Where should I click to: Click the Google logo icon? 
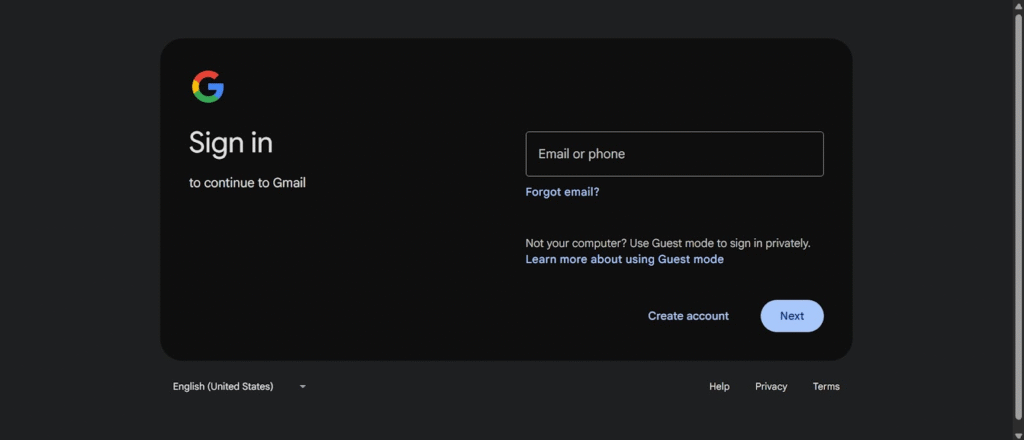point(208,87)
